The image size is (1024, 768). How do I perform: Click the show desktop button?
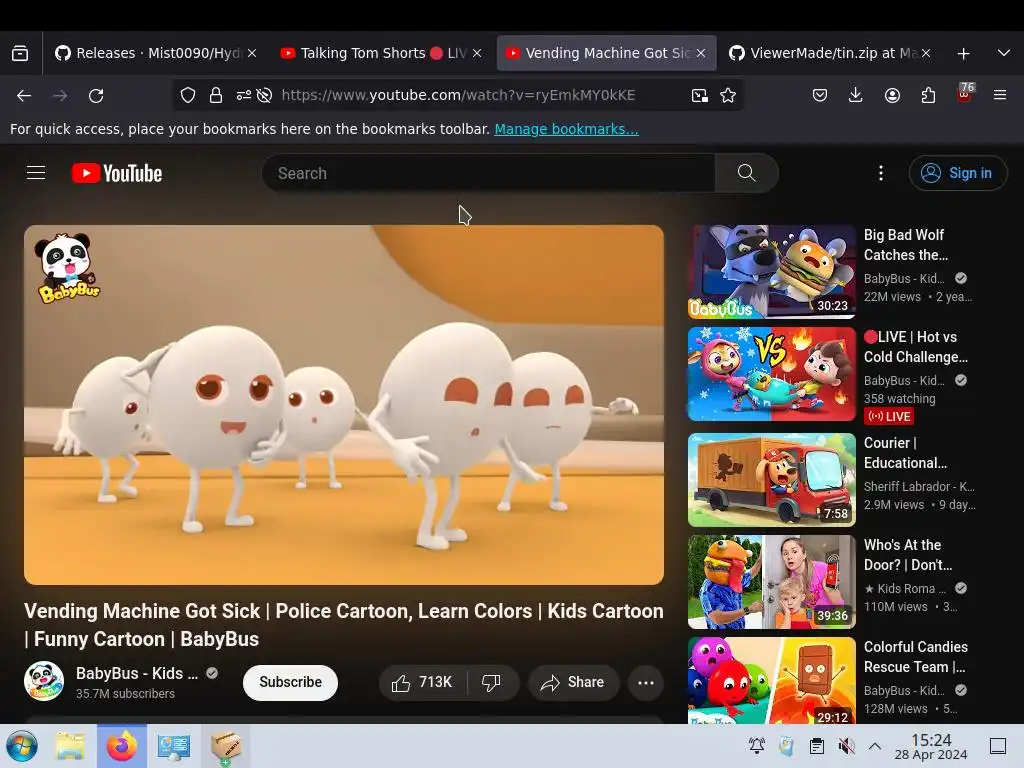click(x=998, y=746)
